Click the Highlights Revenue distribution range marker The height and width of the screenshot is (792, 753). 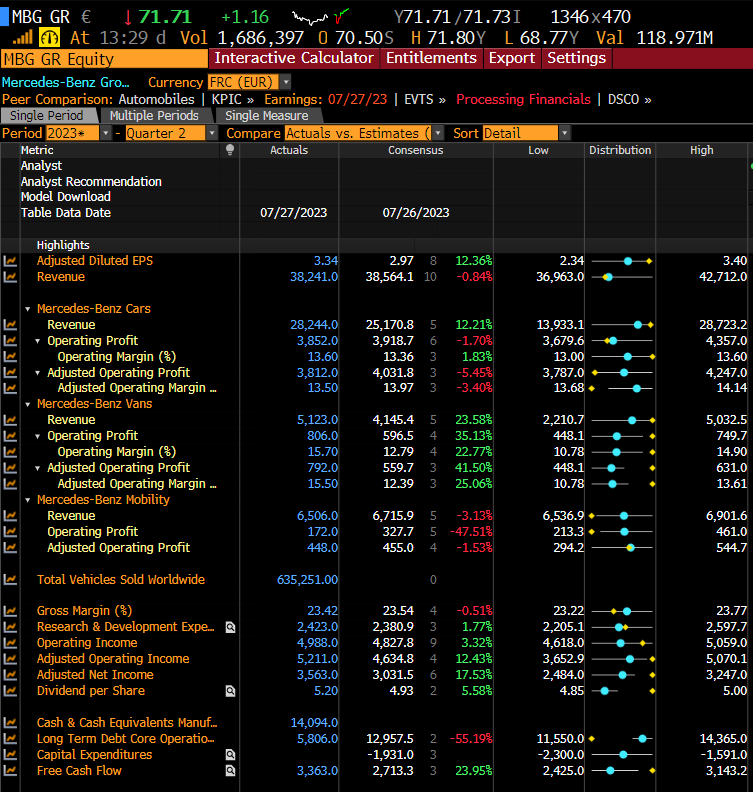coord(622,277)
